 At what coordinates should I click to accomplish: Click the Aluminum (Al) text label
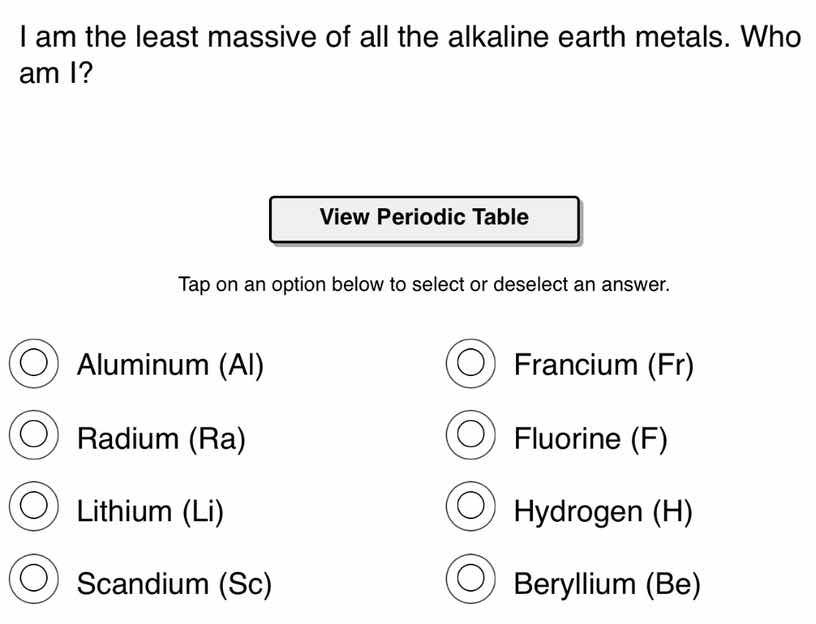coord(171,364)
